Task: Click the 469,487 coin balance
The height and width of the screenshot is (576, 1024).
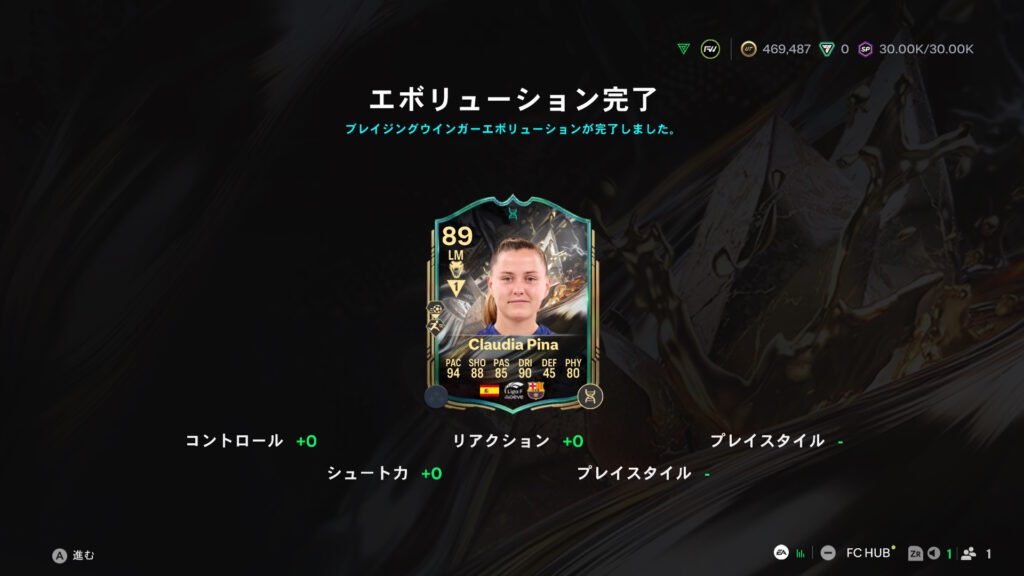Action: [x=786, y=49]
